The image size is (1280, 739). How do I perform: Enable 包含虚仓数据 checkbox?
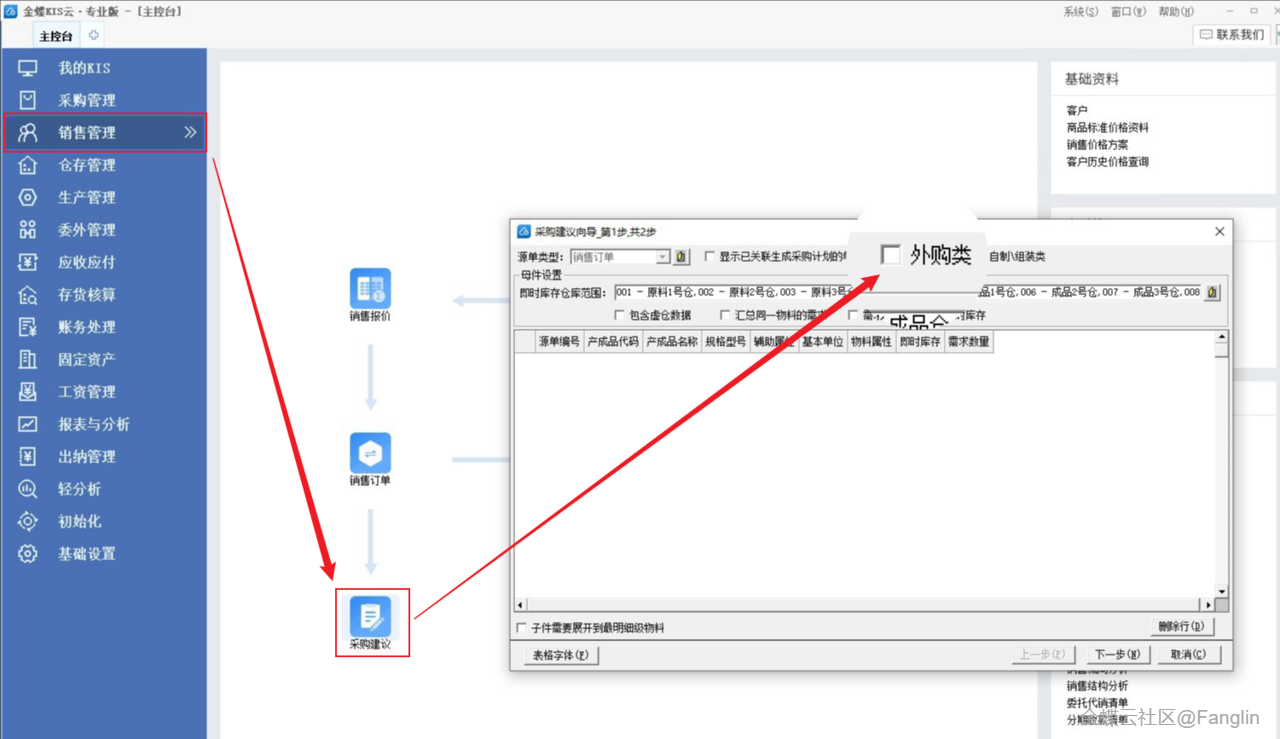point(619,316)
